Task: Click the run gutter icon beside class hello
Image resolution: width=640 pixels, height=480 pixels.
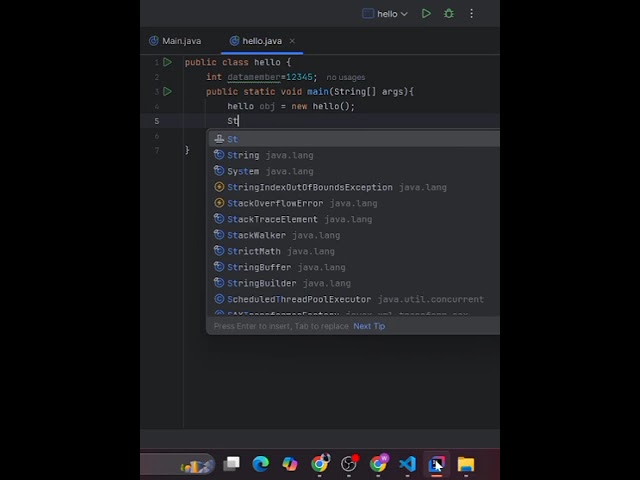Action: [167, 62]
